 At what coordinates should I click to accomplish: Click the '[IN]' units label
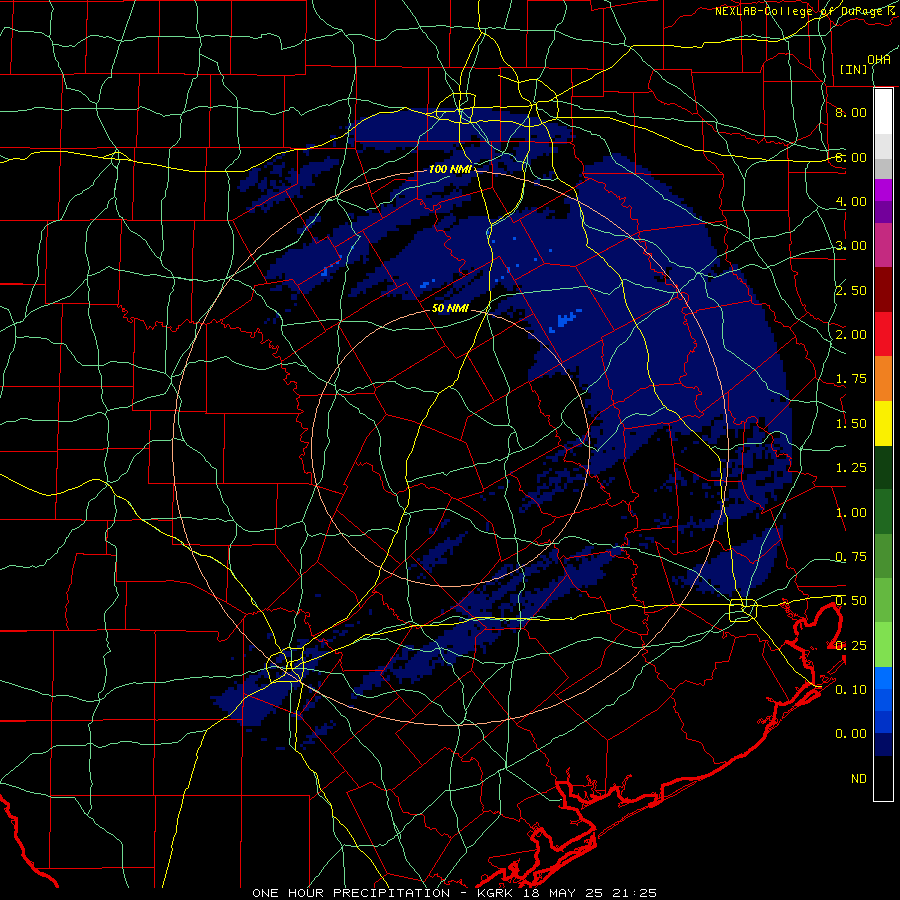pos(854,69)
